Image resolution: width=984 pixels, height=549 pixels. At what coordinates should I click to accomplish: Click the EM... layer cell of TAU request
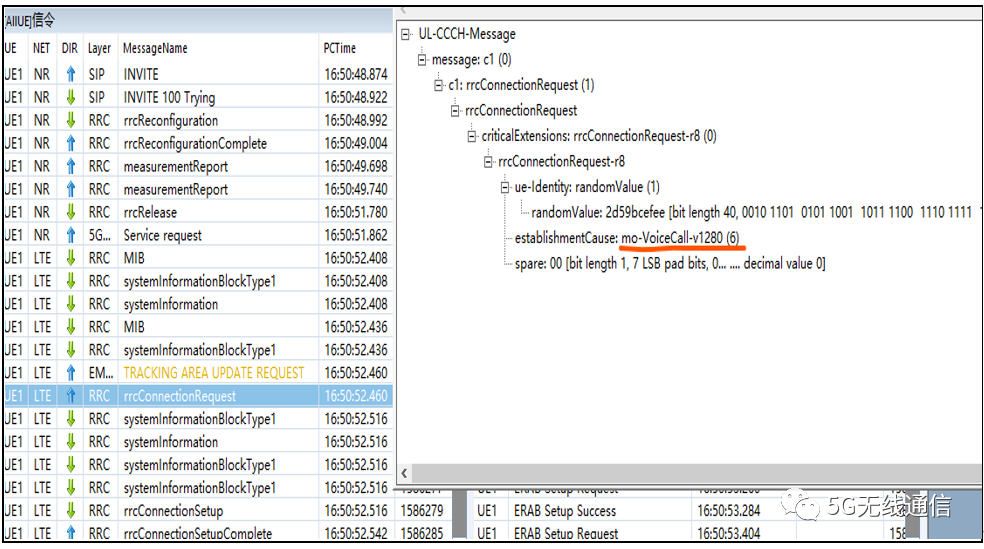tap(100, 373)
